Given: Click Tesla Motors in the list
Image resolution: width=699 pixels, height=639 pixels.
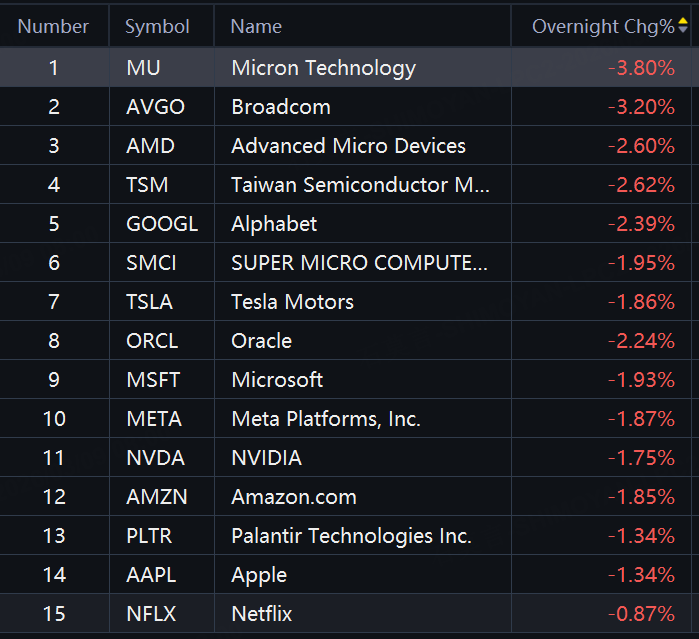Looking at the screenshot, I should click(x=292, y=302).
